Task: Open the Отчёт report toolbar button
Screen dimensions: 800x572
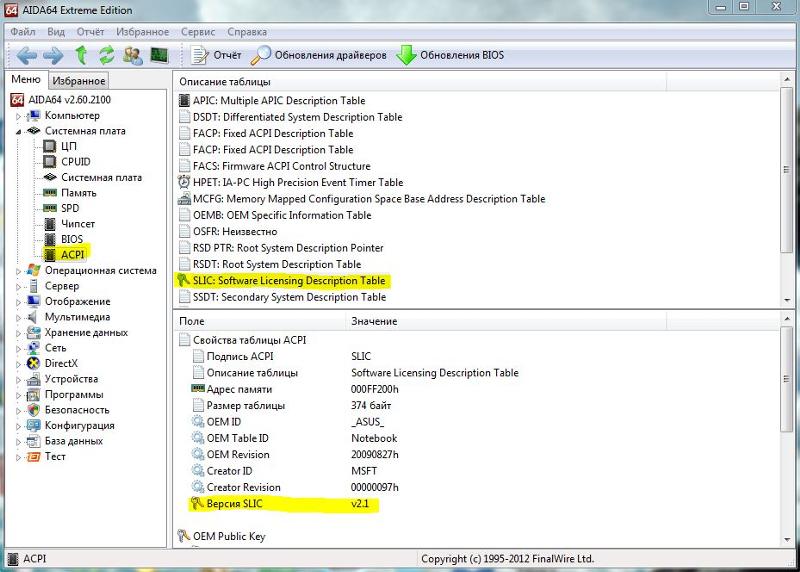Action: click(x=215, y=55)
